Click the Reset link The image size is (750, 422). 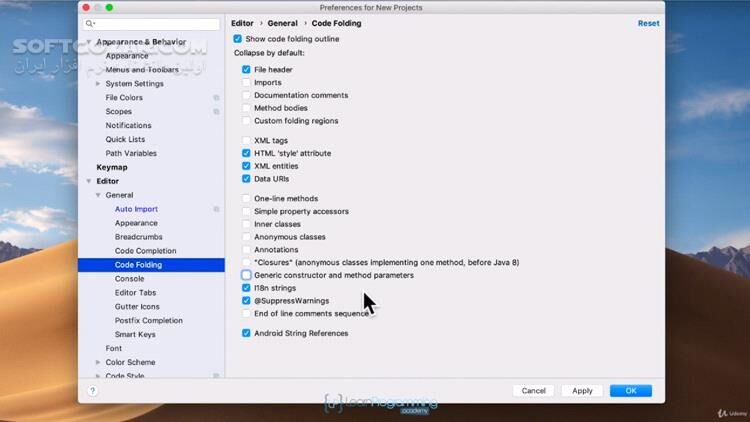coord(648,23)
